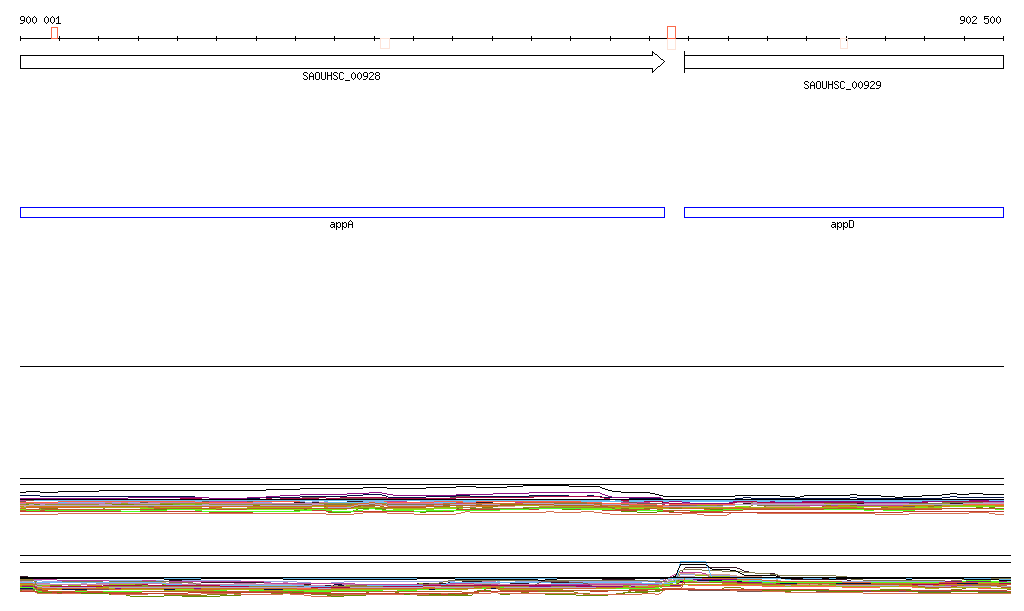Click the 902 500 end coordinate label
The height and width of the screenshot is (611, 1024).
[x=980, y=20]
